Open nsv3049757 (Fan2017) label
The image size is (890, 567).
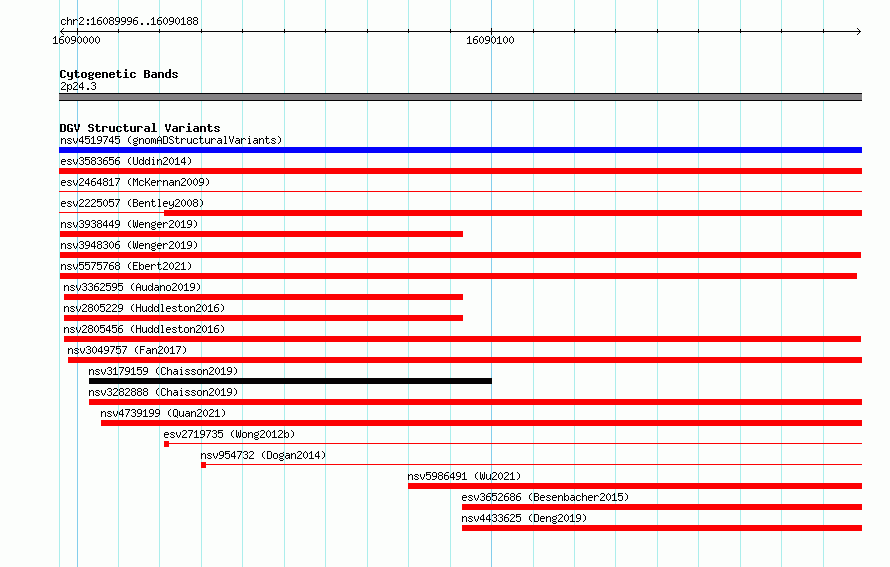point(127,350)
